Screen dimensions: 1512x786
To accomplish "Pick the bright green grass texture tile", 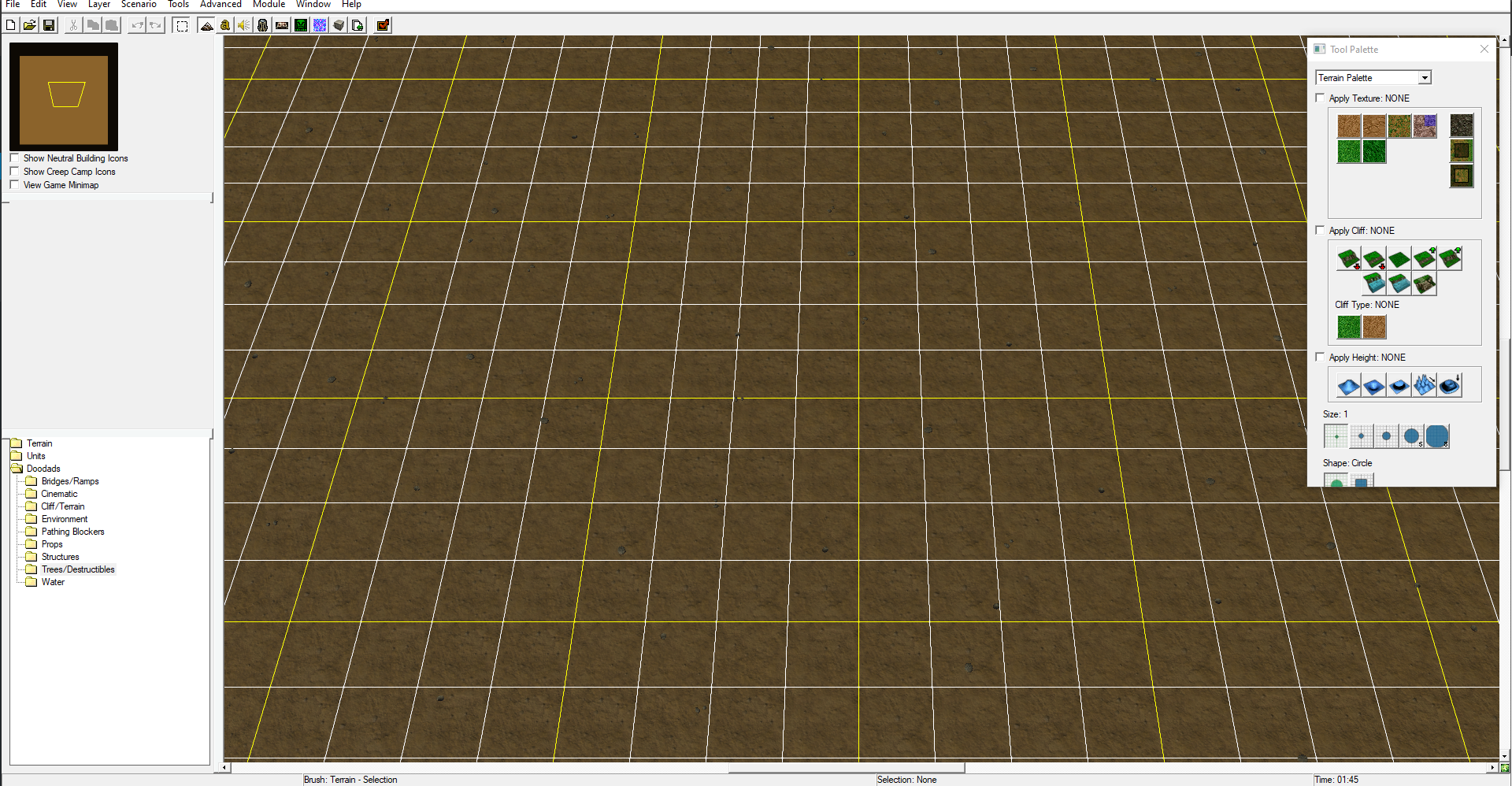I will [1349, 151].
